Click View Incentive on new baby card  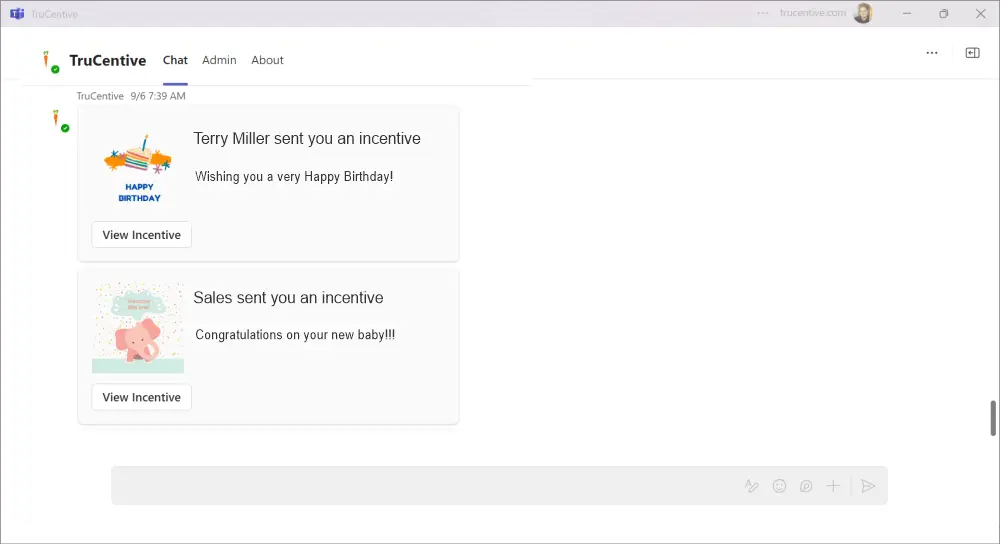[141, 397]
